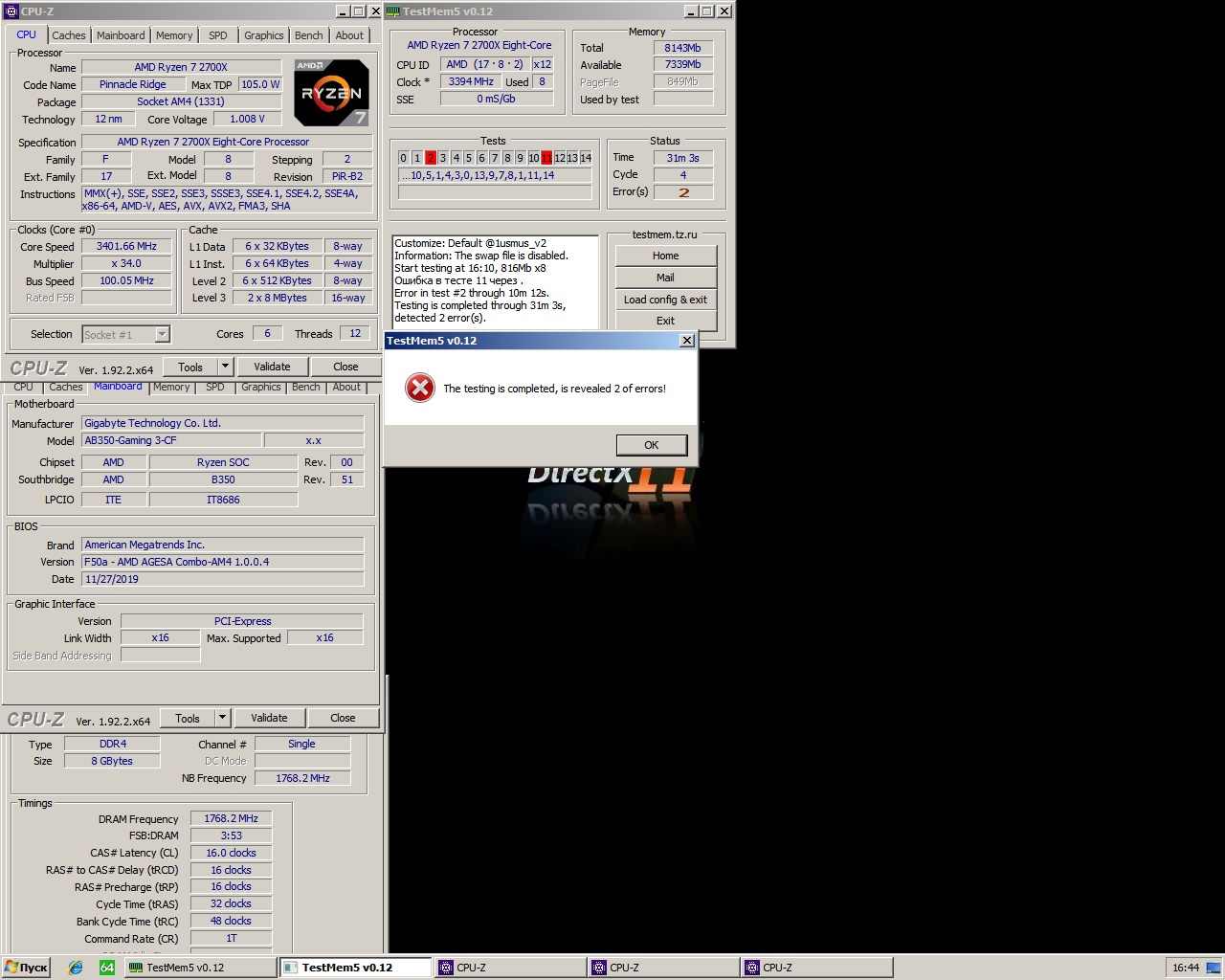Launch Internet Explorer from the quick launch
Viewport: 1225px width, 980px height.
(x=76, y=968)
